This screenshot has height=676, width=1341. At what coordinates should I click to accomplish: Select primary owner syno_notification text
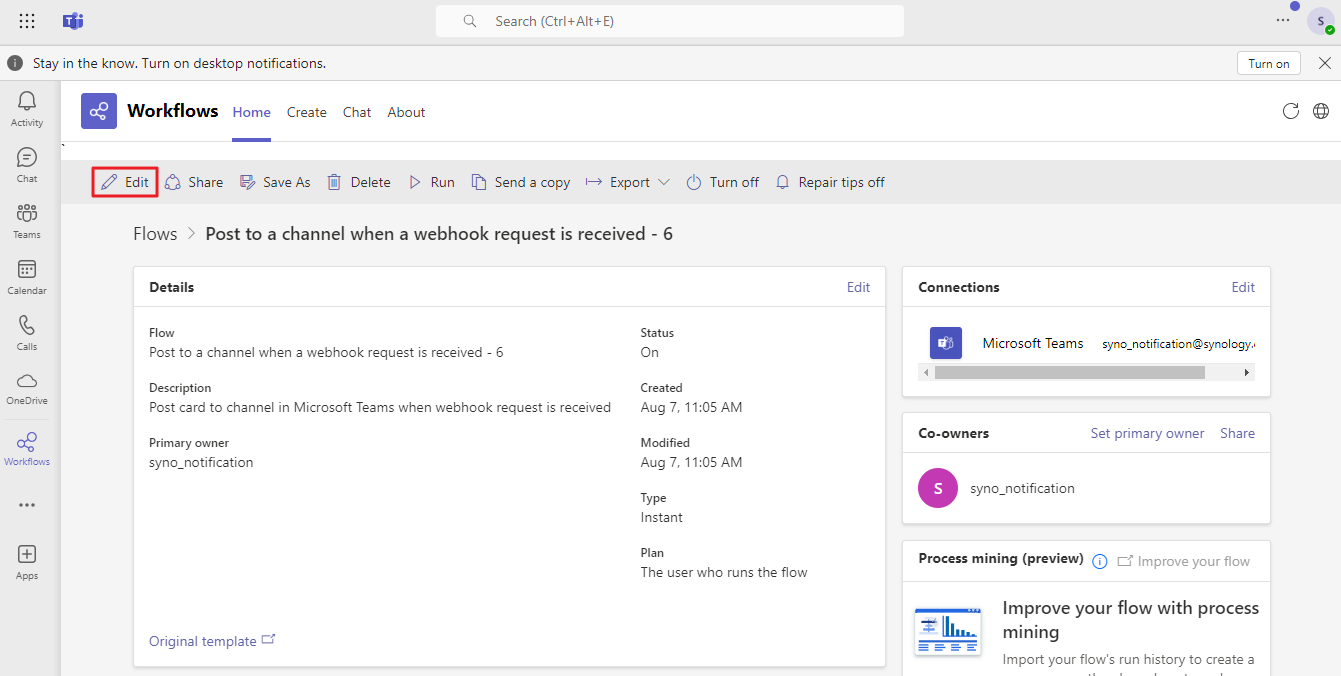(201, 462)
